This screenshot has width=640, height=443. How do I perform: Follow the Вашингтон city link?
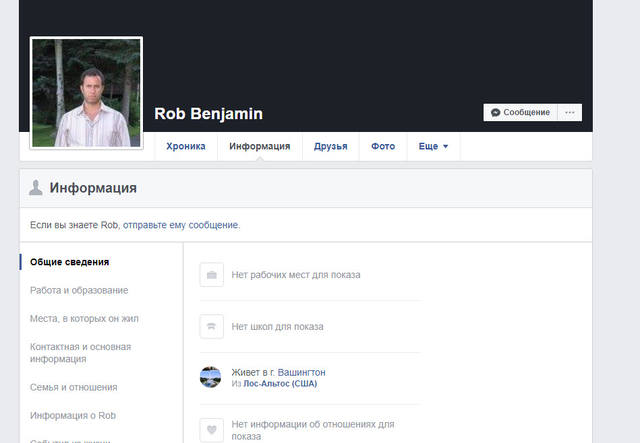301,372
